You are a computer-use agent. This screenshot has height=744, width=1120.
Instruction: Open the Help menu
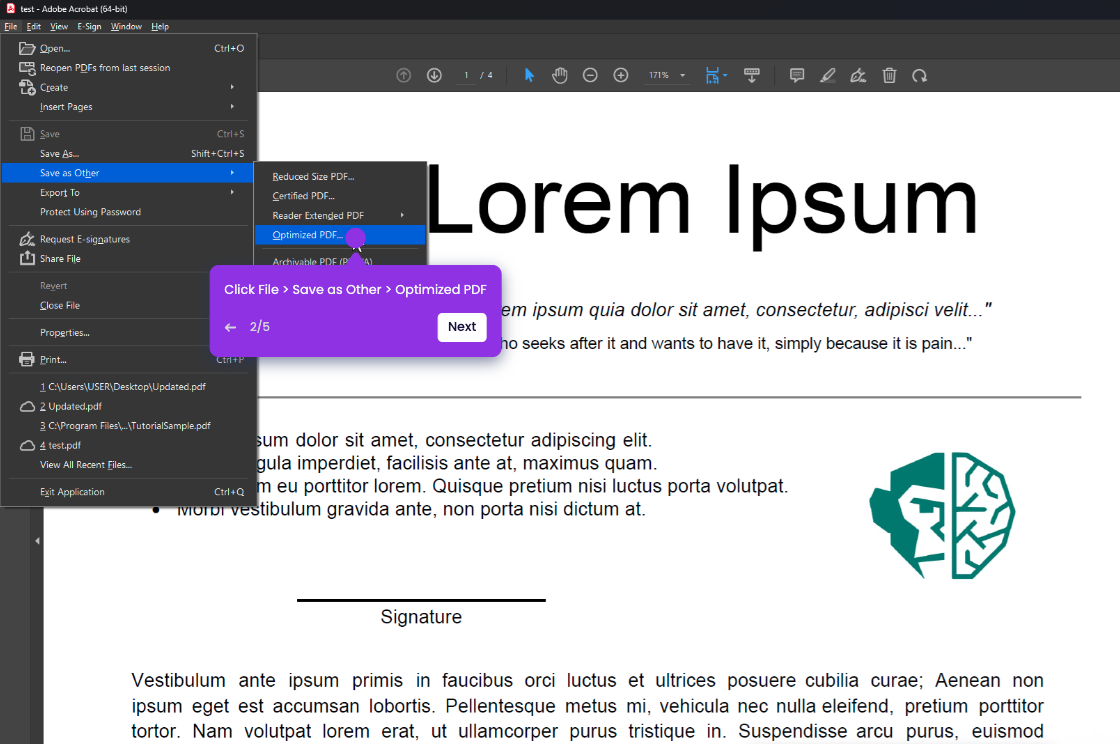coord(160,26)
